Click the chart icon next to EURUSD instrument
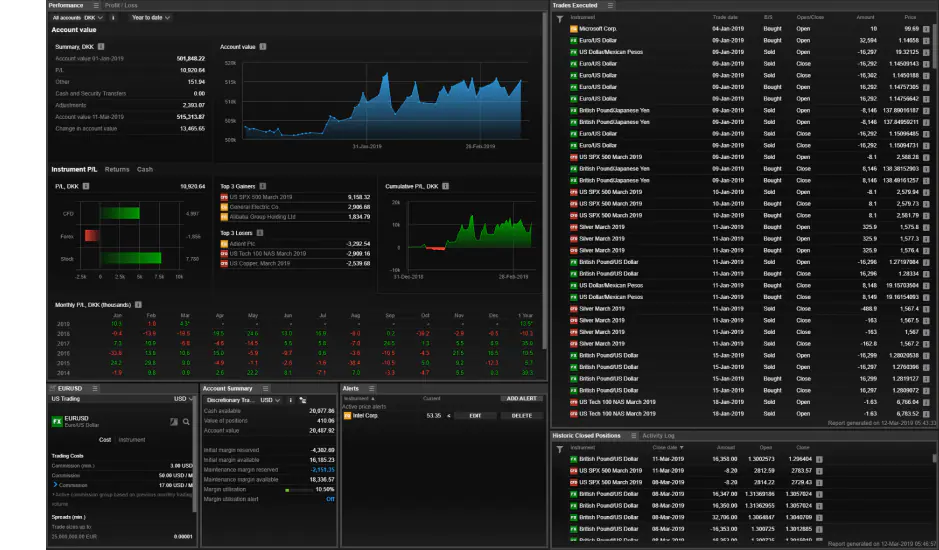Screen dimensions: 939x550 (x=174, y=422)
